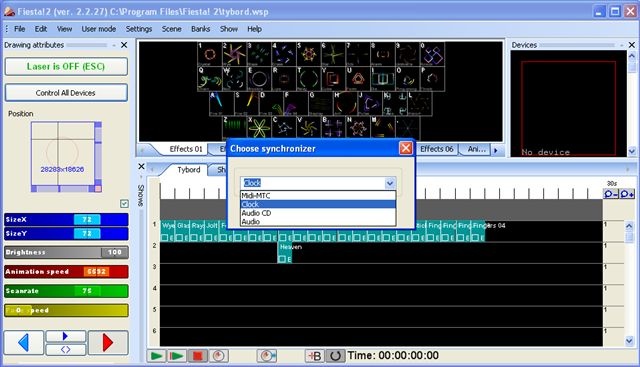Close the Choose synchronizer dialog
This screenshot has width=640, height=367.
pos(405,148)
